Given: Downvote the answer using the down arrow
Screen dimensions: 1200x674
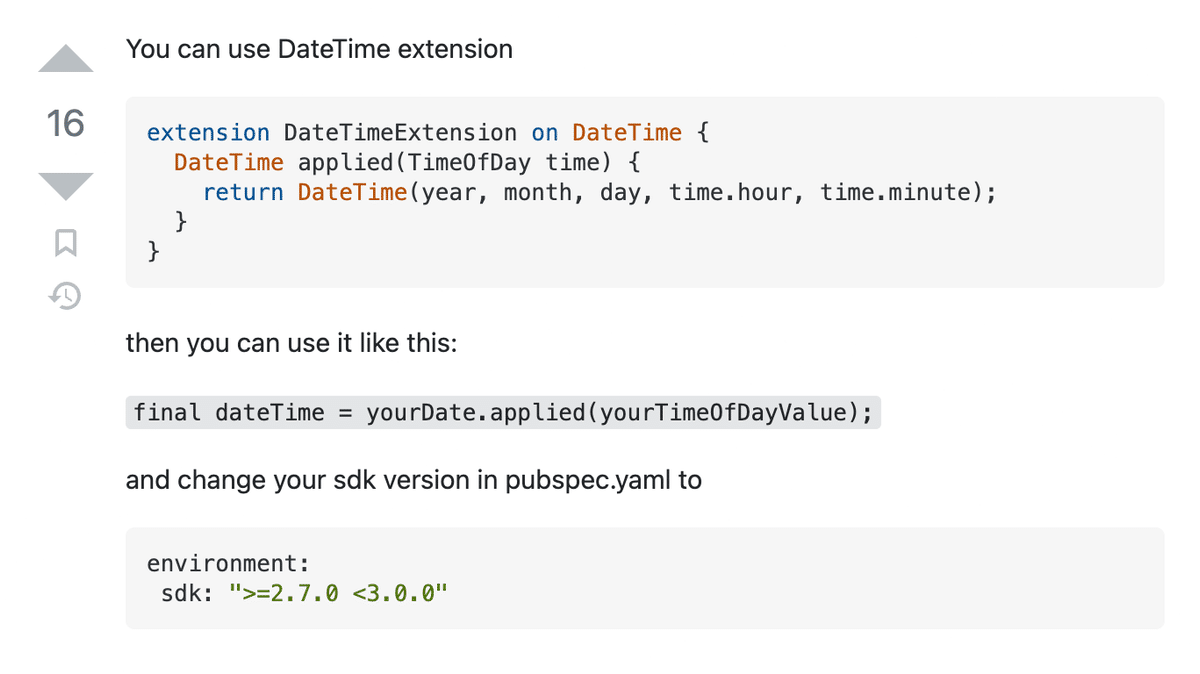Looking at the screenshot, I should click(x=64, y=186).
